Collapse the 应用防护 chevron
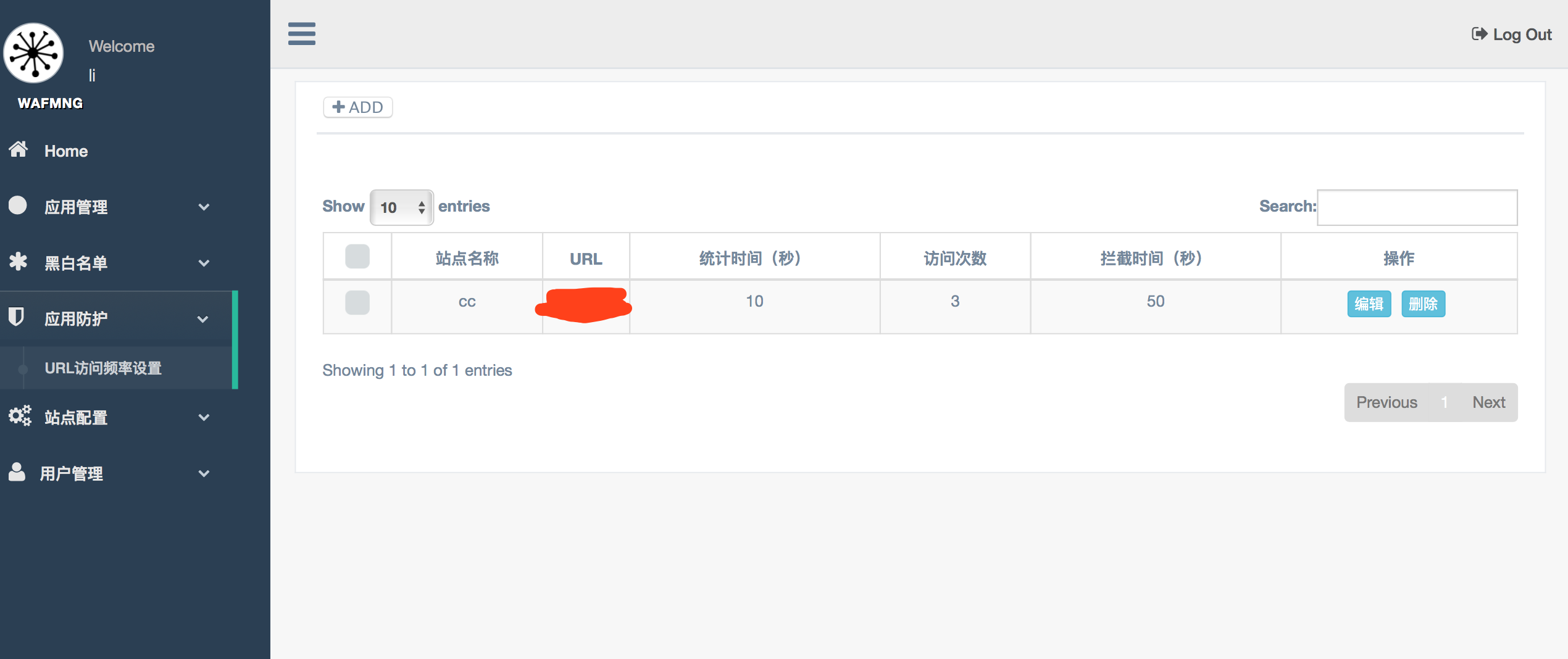 (x=202, y=320)
